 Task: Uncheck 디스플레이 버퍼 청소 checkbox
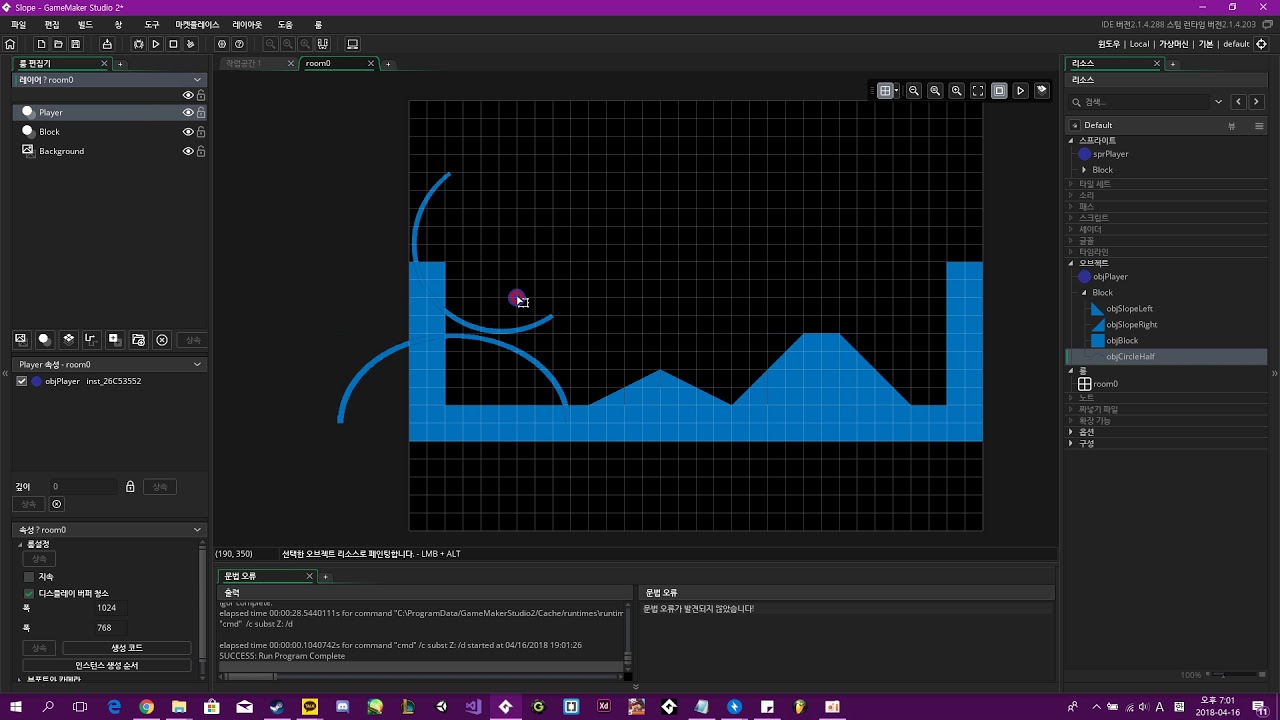click(29, 593)
